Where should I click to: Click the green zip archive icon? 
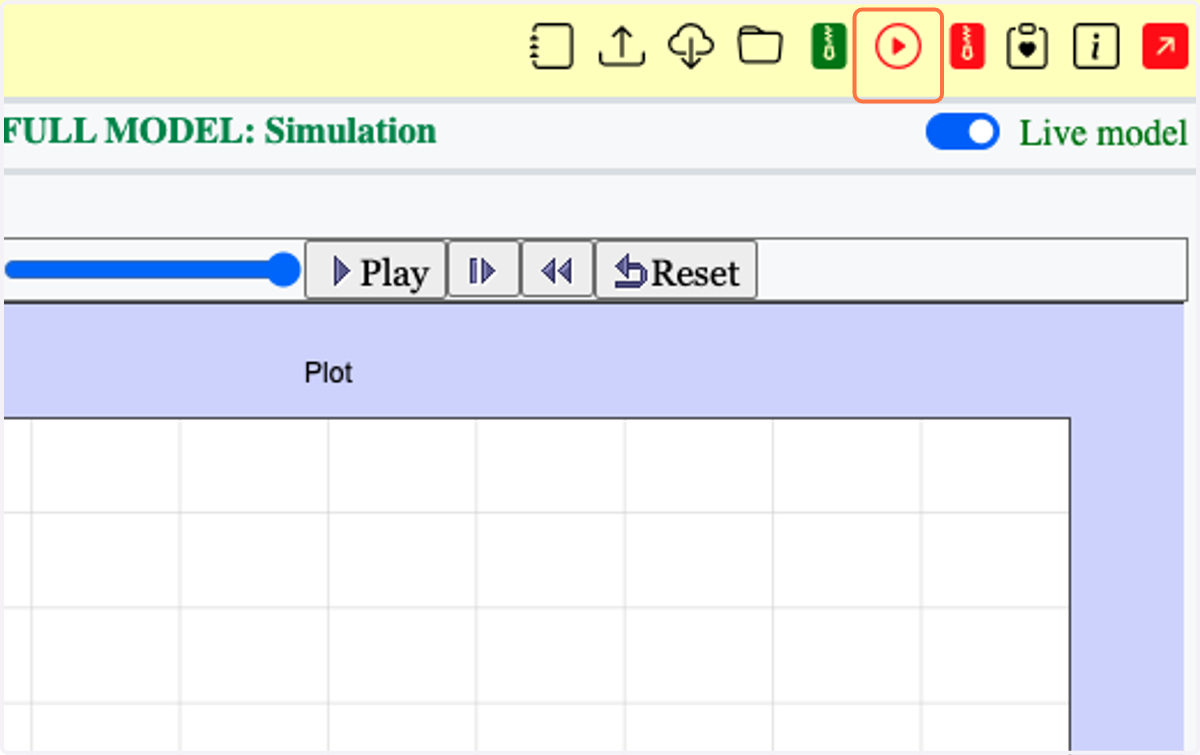(828, 47)
